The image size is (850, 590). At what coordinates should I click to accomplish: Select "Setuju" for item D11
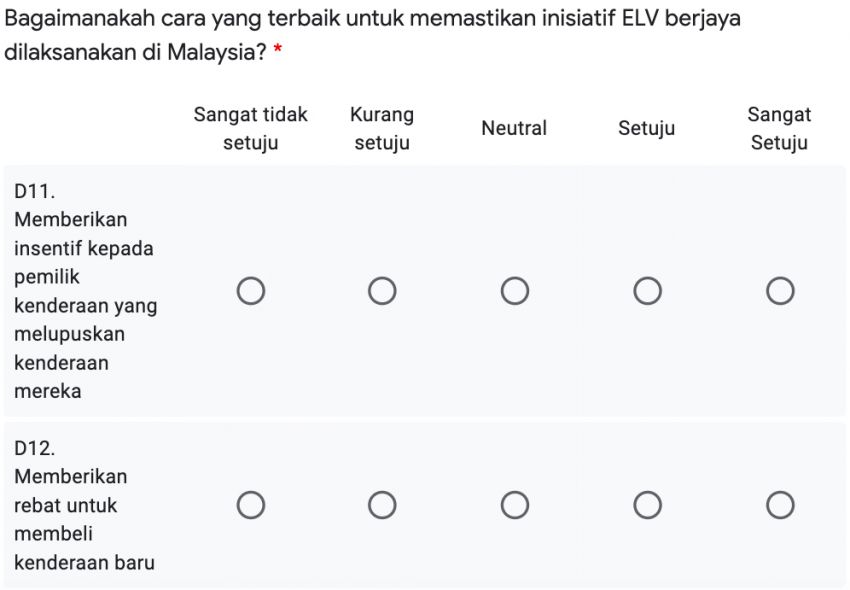click(647, 291)
